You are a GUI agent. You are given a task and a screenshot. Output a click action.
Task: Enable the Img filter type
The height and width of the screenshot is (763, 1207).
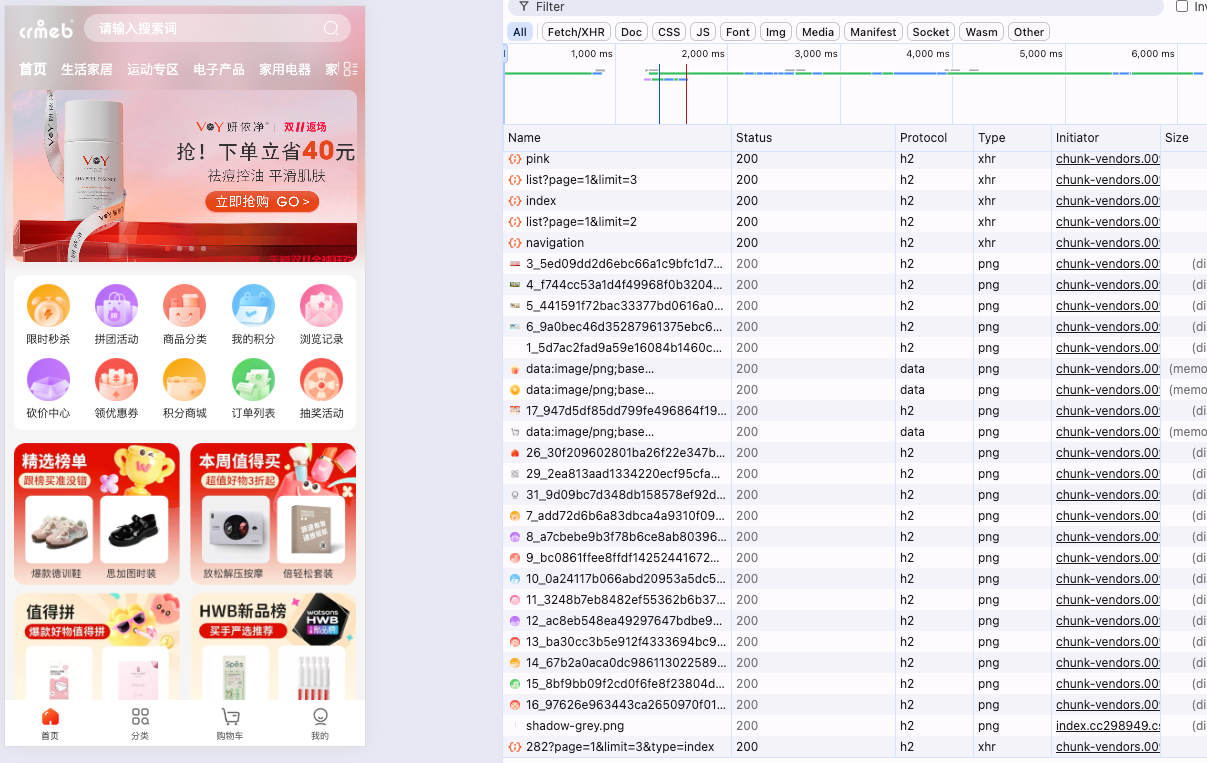[x=775, y=32]
